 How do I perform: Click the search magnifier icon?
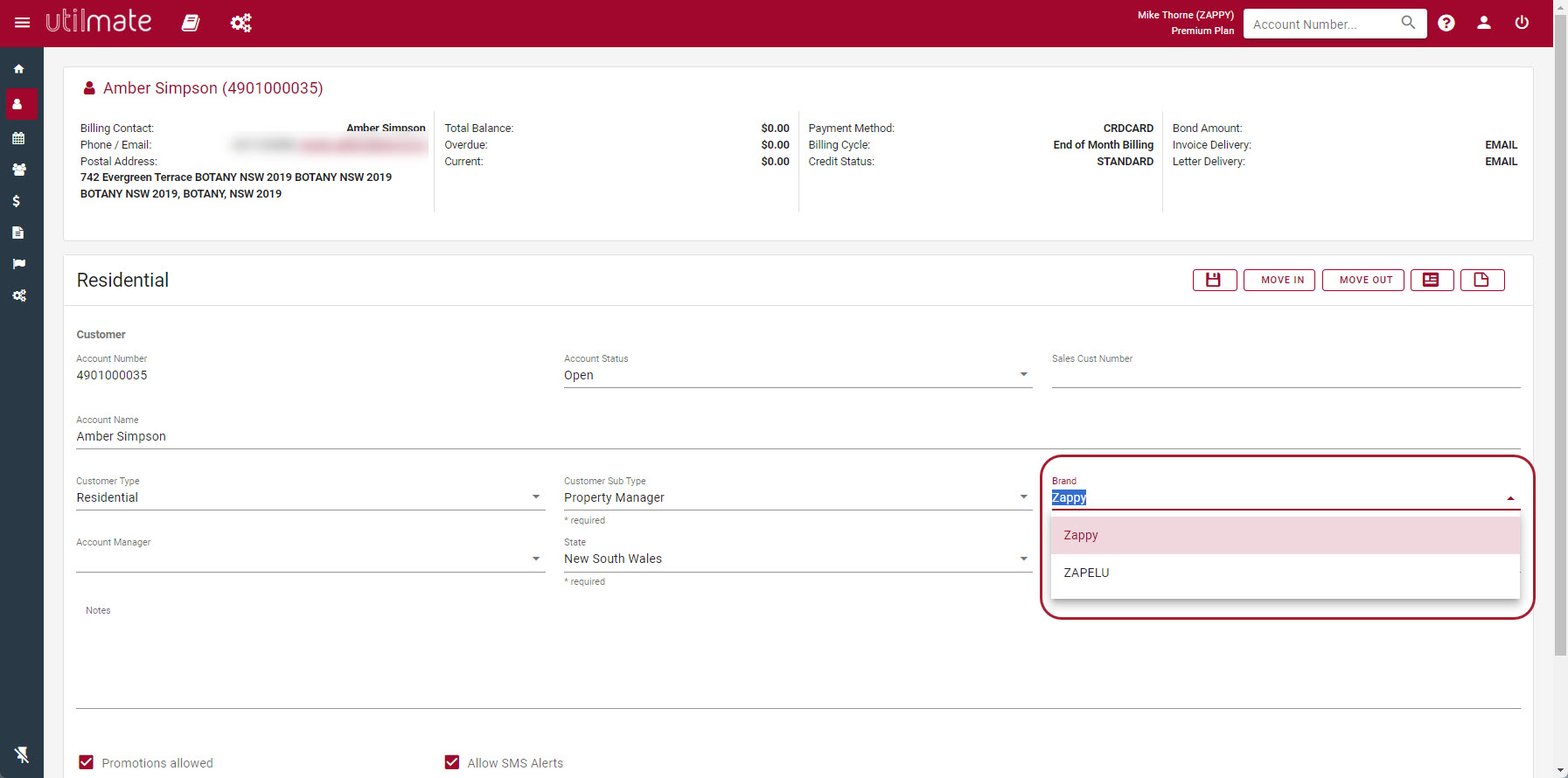(x=1408, y=23)
